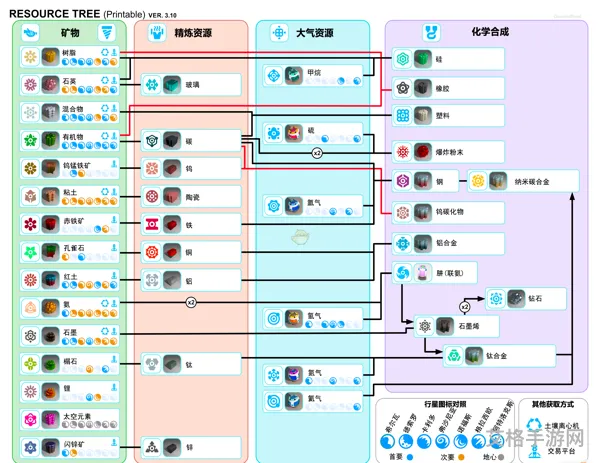The image size is (600, 463).
Task: Click the 钨锰铁矿 symbol icon
Action: pyautogui.click(x=30, y=168)
